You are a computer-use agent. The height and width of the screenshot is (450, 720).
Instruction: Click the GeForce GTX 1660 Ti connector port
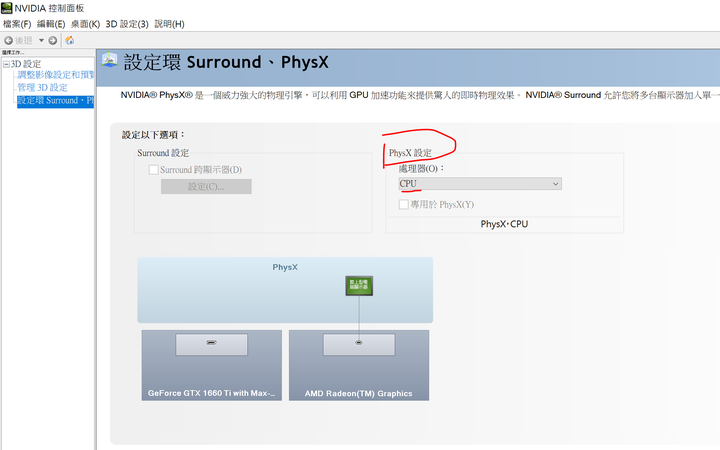(211, 343)
